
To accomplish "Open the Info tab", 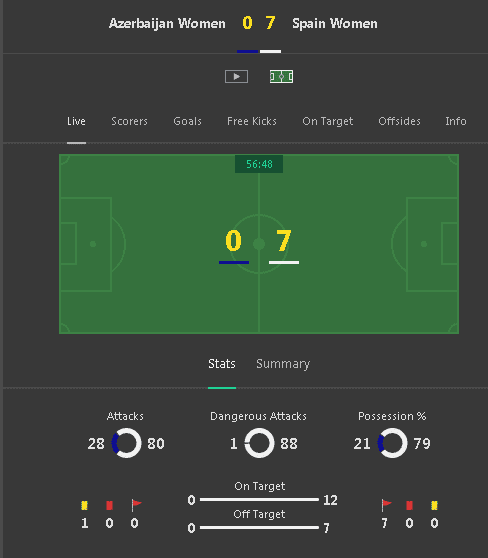I will [x=456, y=121].
